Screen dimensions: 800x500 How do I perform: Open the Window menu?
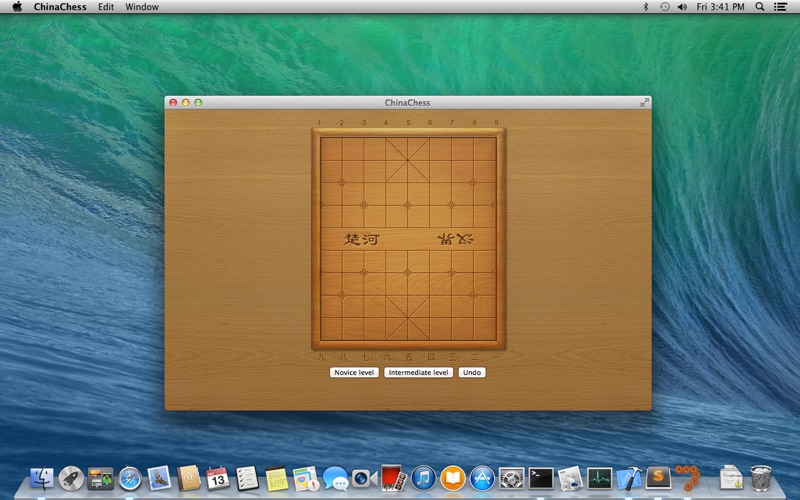tap(142, 7)
